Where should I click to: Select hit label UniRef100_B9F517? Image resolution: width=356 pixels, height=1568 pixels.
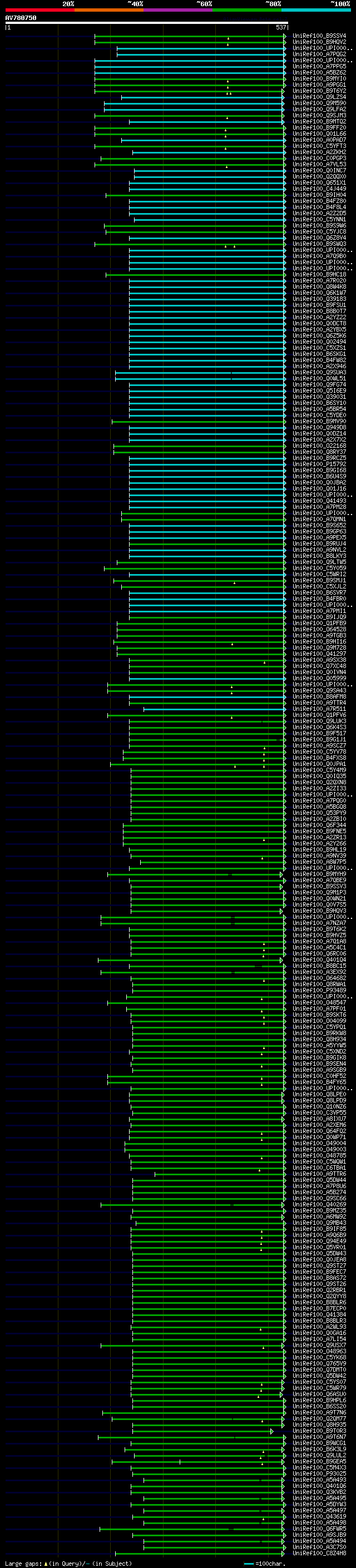(x=319, y=734)
